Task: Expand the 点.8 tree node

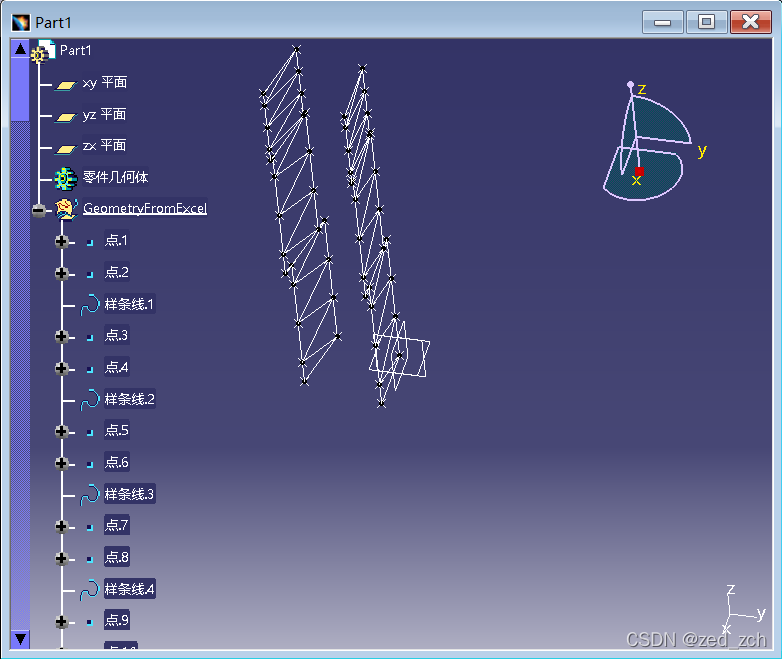Action: (x=62, y=558)
